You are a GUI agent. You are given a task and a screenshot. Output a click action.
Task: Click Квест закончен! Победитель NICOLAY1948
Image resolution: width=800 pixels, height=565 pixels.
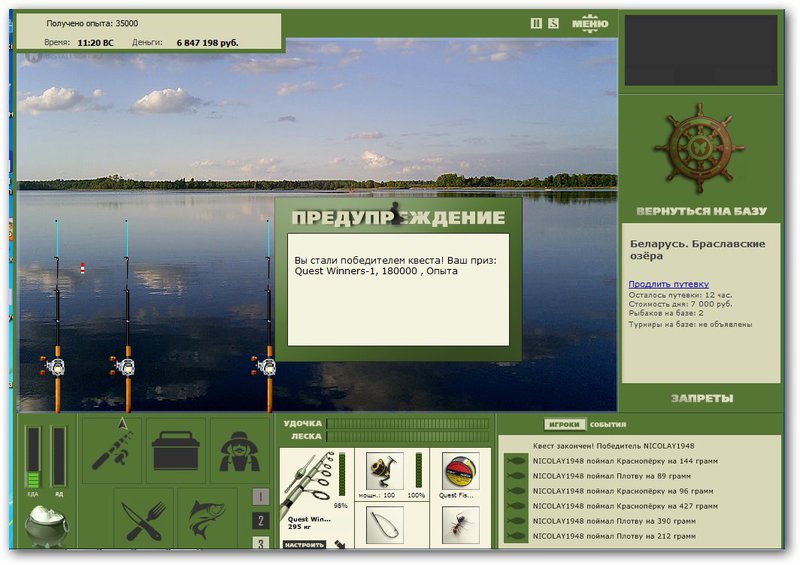click(613, 446)
